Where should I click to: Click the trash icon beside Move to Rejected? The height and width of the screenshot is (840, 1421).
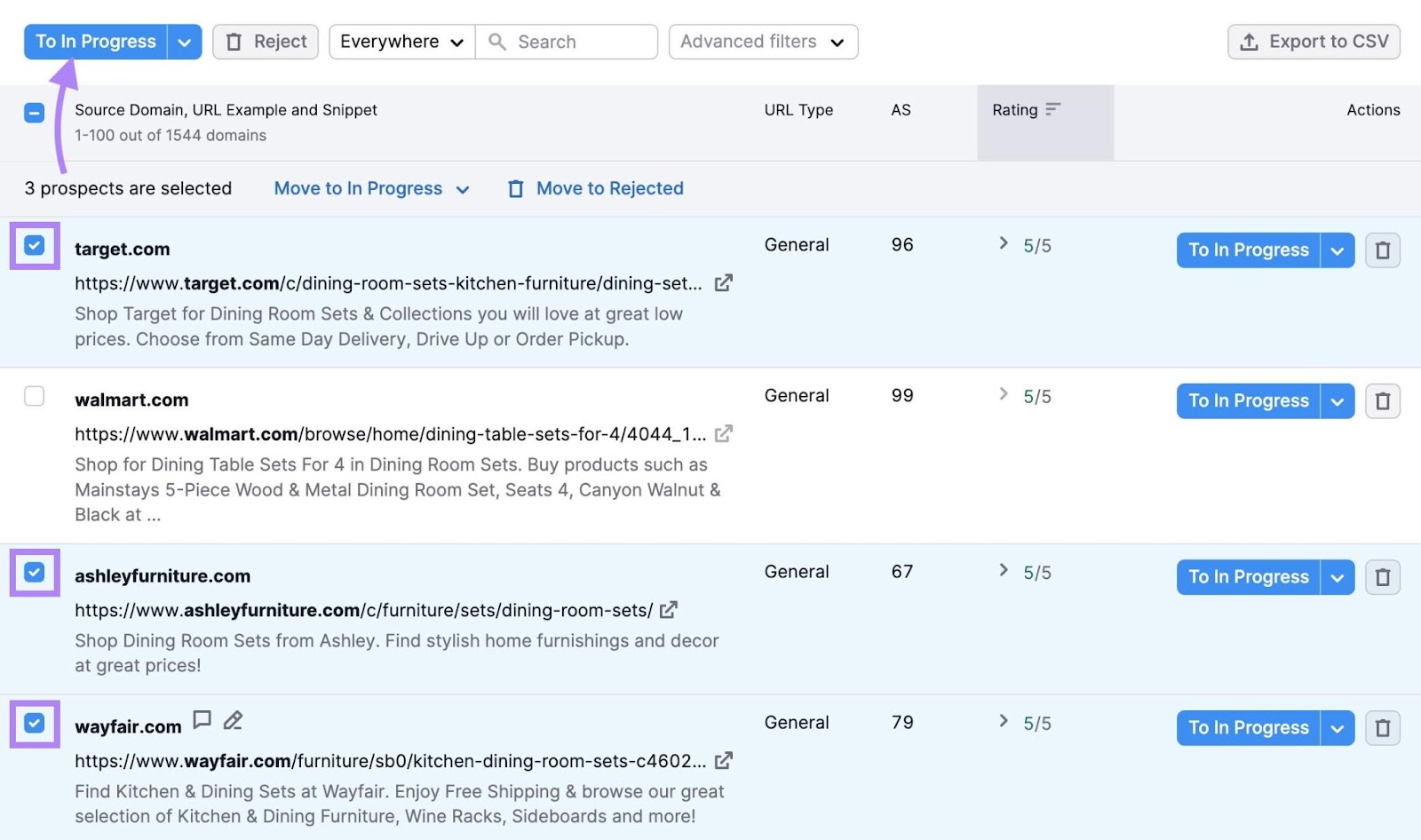[516, 188]
